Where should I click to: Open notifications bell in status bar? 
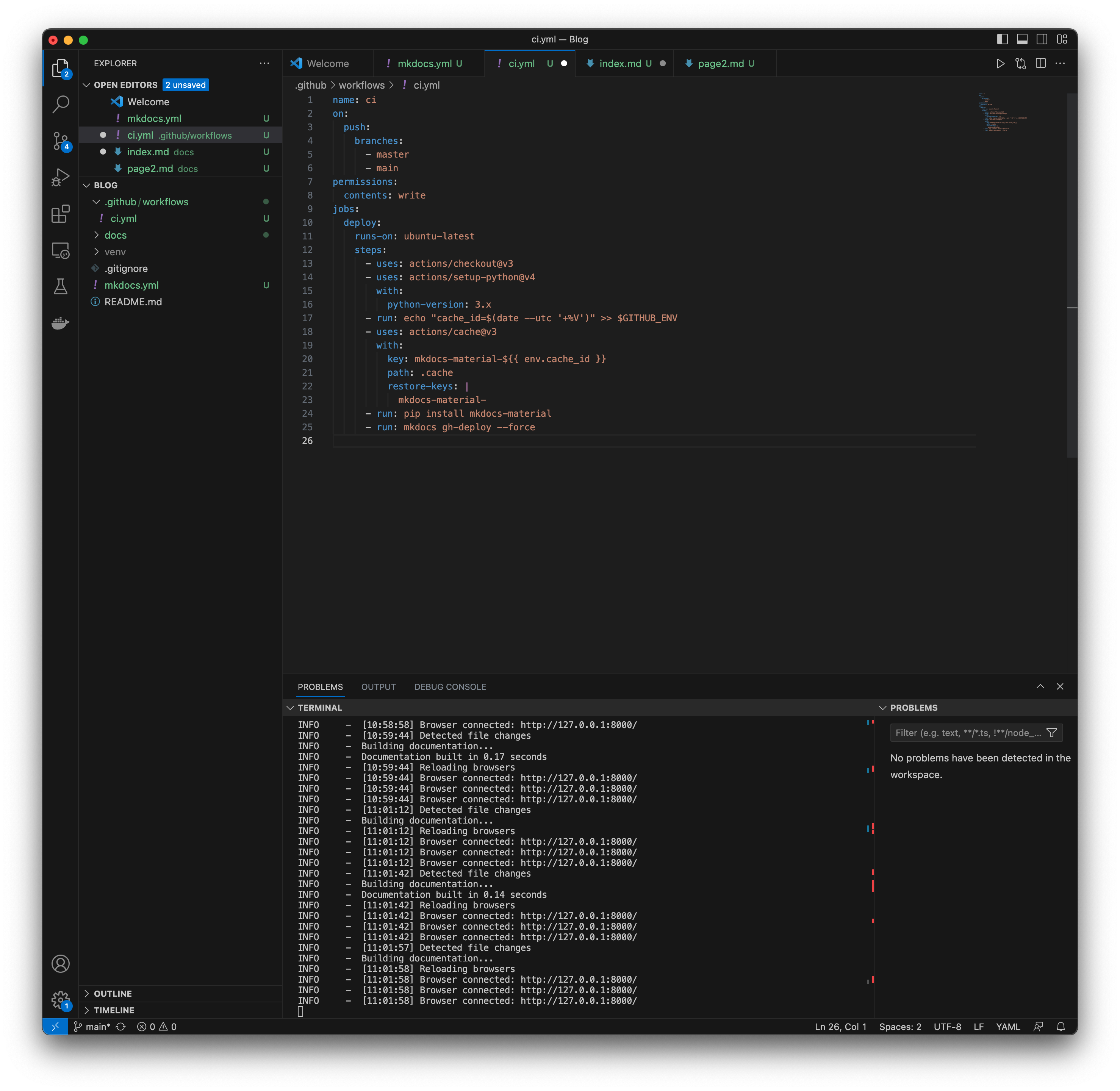[x=1061, y=1026]
